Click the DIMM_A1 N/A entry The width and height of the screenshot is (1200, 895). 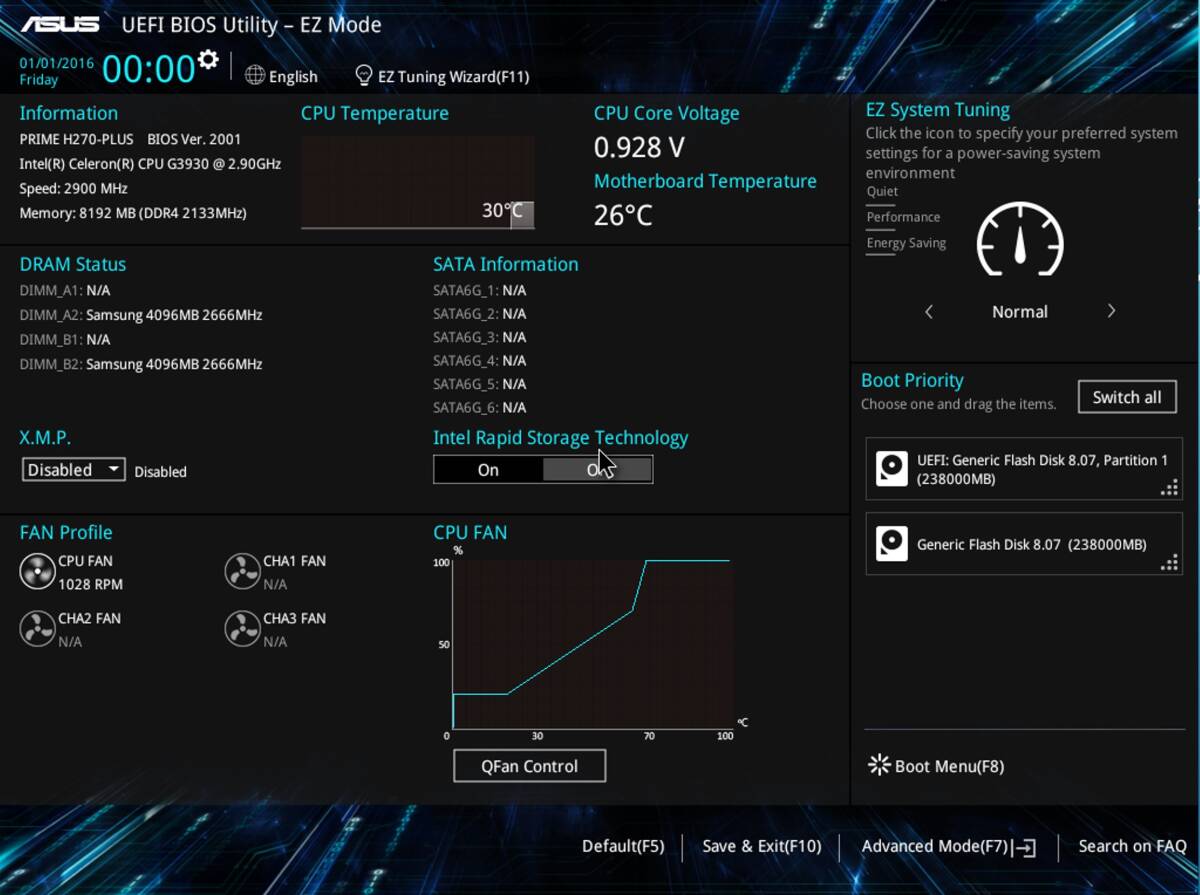(65, 290)
